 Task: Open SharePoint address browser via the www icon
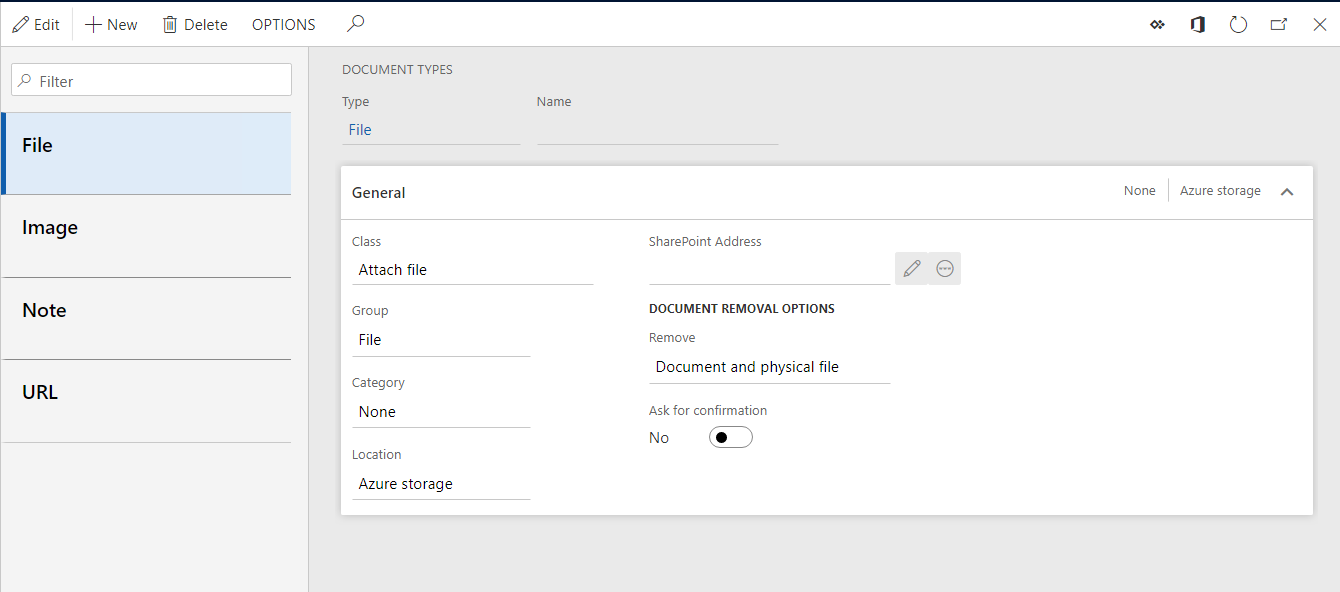click(x=945, y=268)
